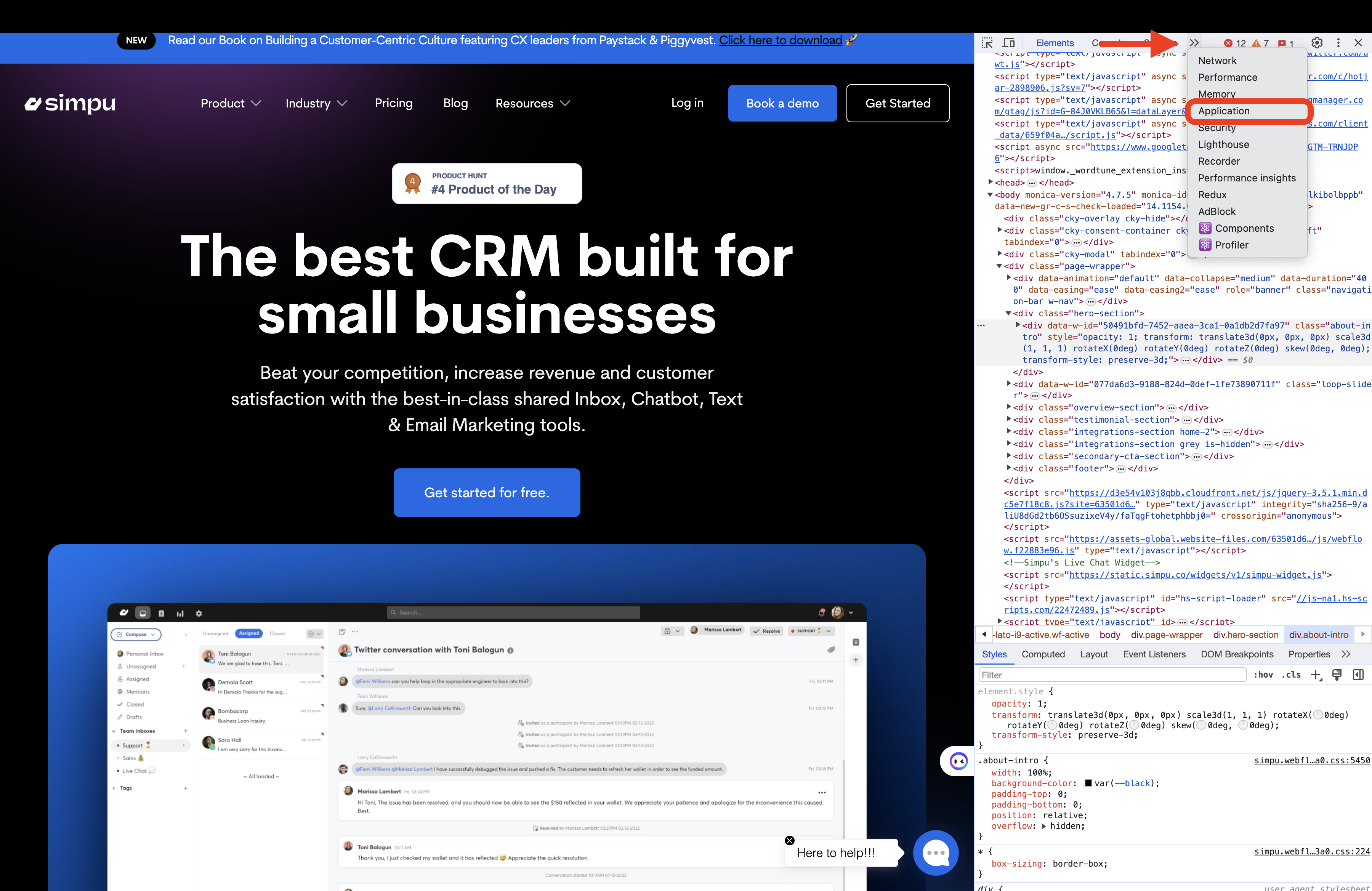1372x891 pixels.
Task: Expand the footer div node
Action: pos(1009,468)
